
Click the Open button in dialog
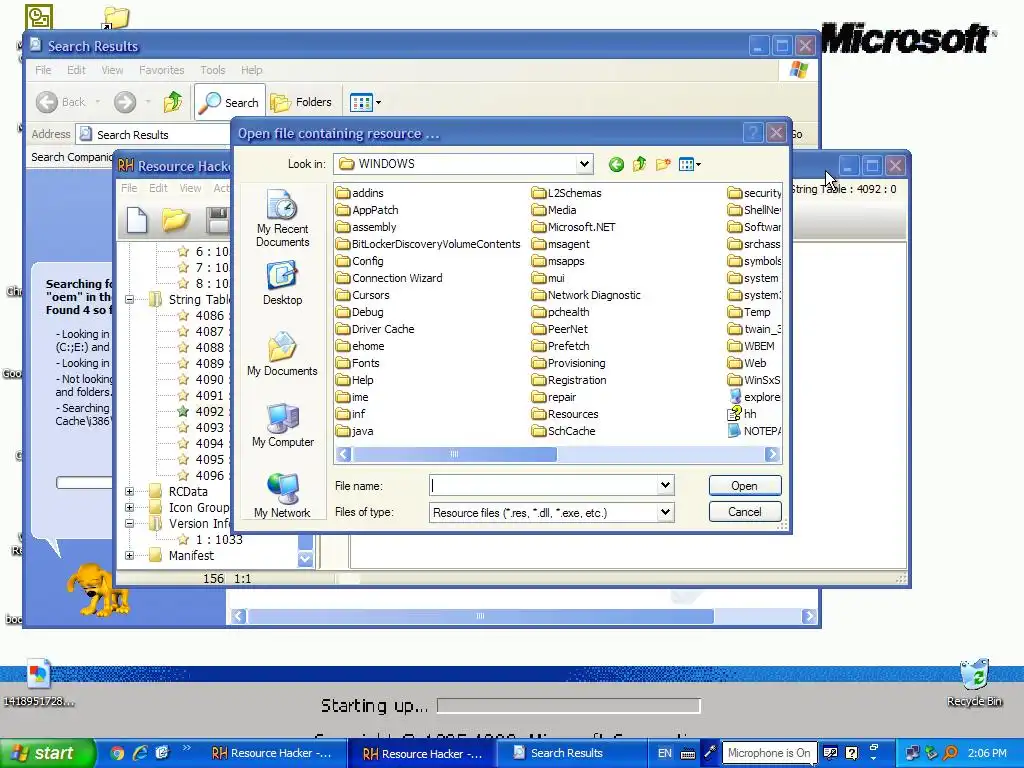(744, 486)
